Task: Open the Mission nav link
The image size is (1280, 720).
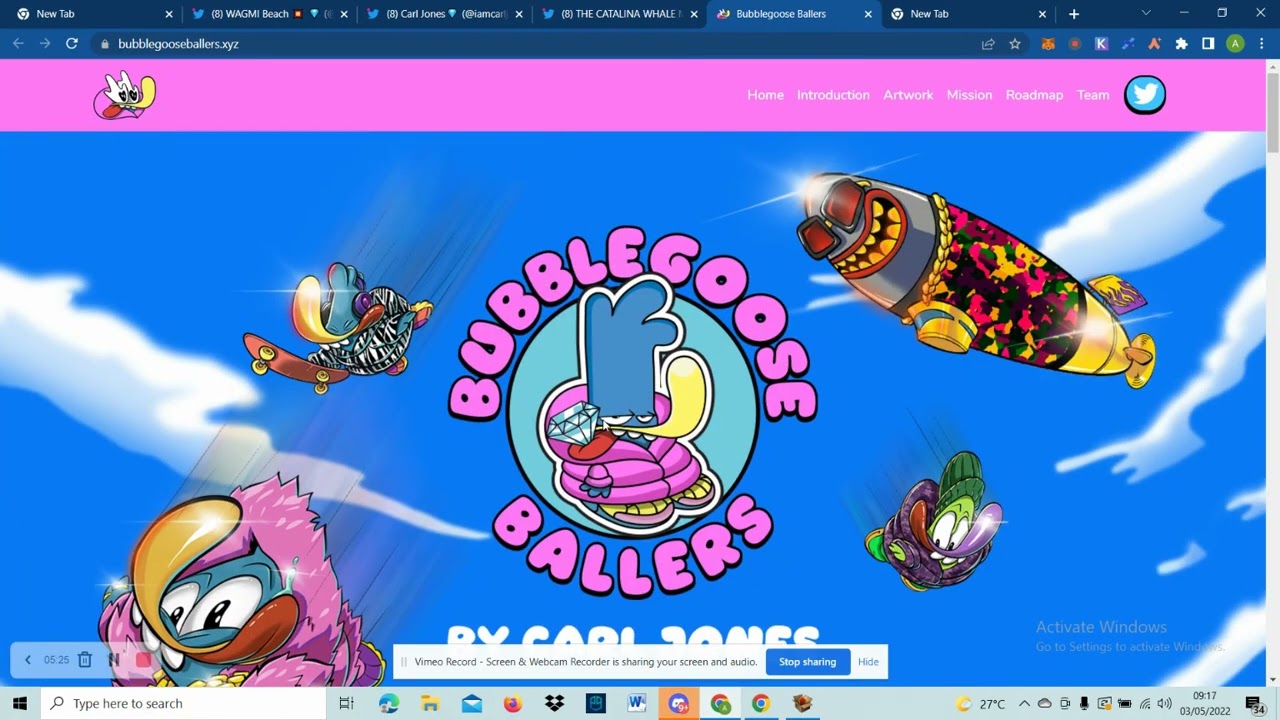Action: click(x=969, y=95)
